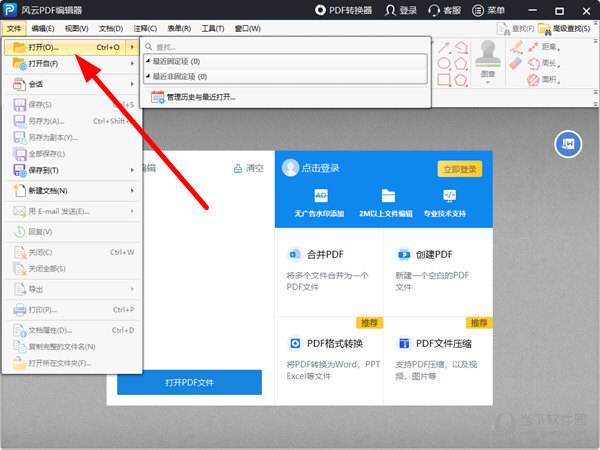Image resolution: width=600 pixels, height=450 pixels.
Task: Click the 另存为(A) icon
Action: [x=20, y=121]
